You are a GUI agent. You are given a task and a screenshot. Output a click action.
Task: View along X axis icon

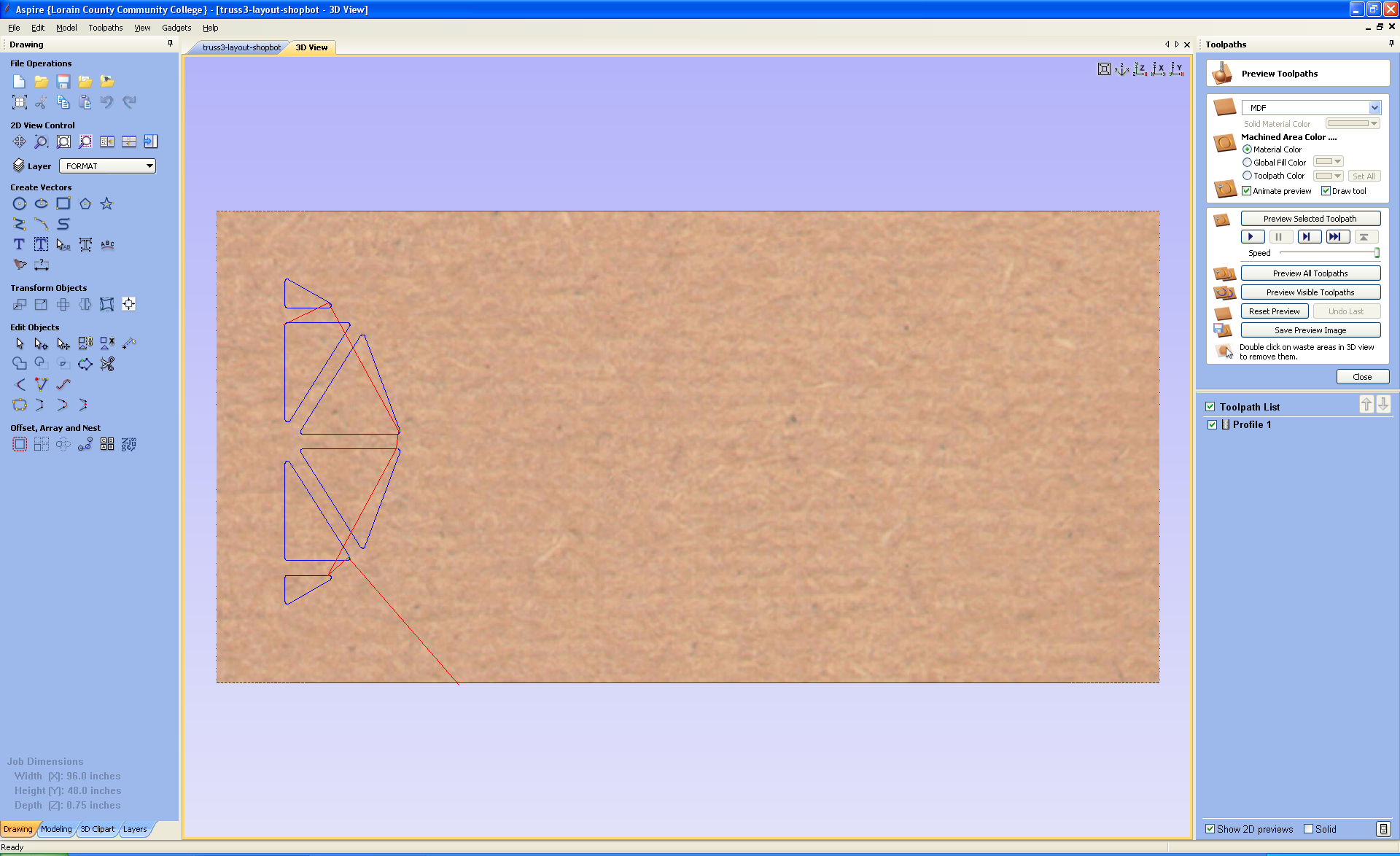[x=1158, y=69]
